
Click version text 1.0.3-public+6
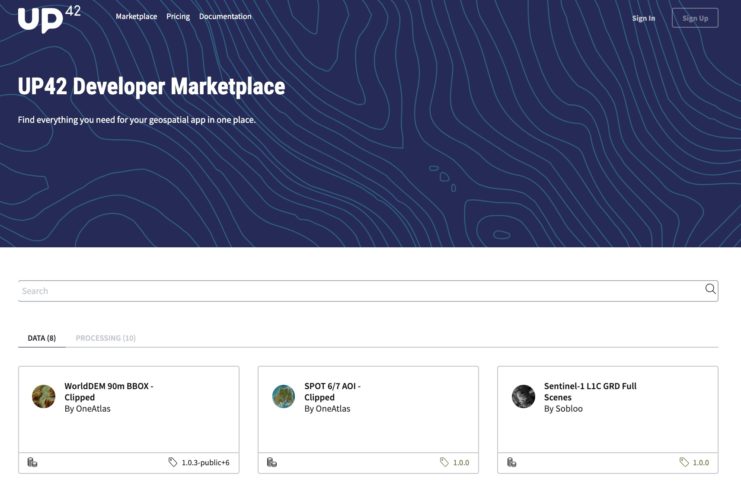click(x=206, y=463)
